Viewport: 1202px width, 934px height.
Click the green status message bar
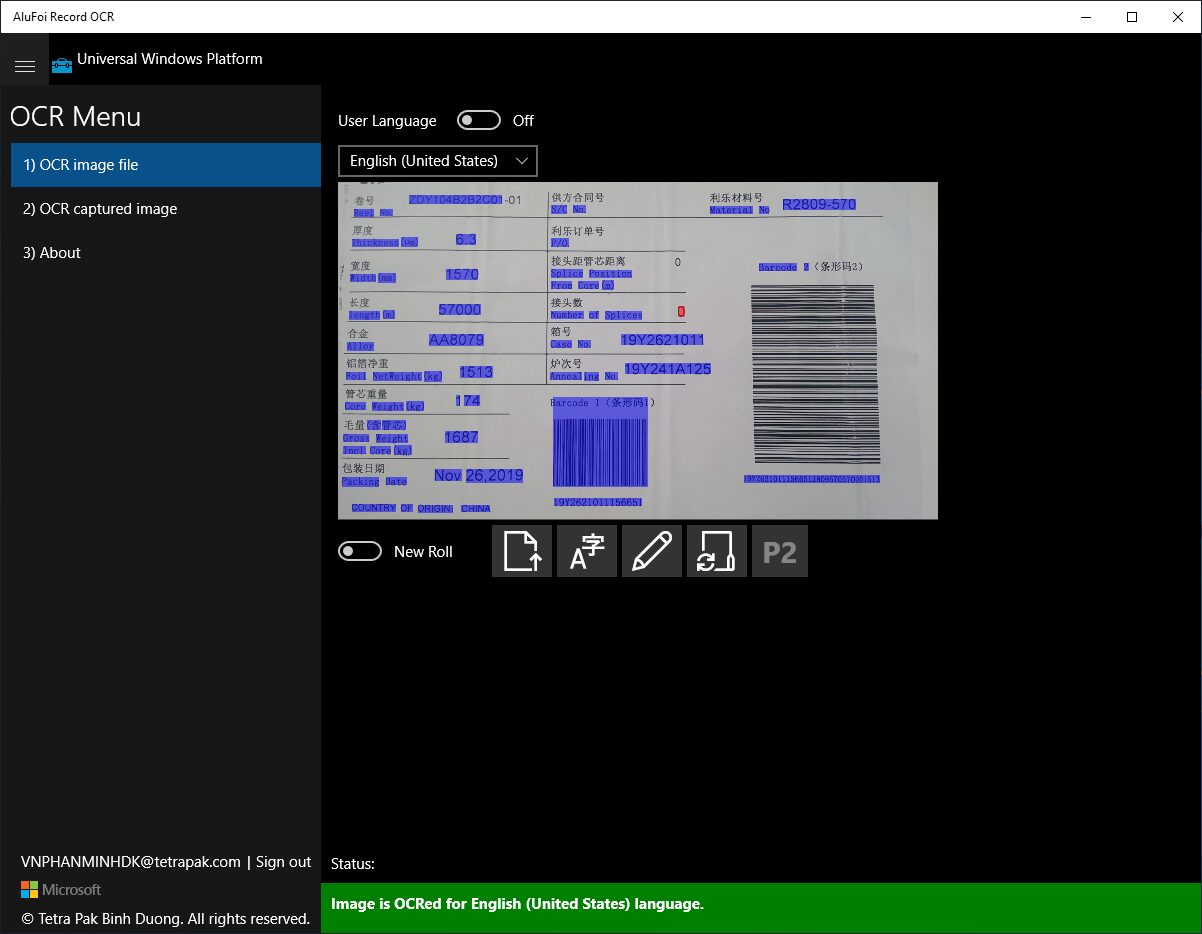point(761,908)
